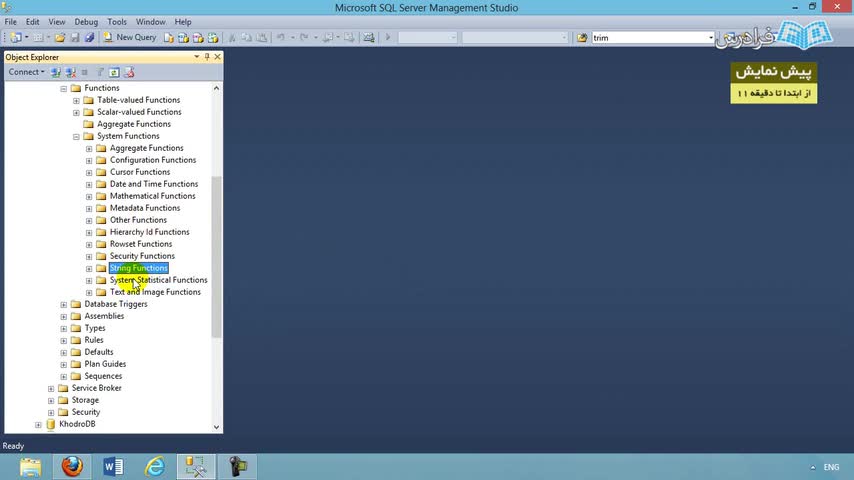Click Object Explorer scroll up arrow
854x480 pixels.
(x=216, y=88)
